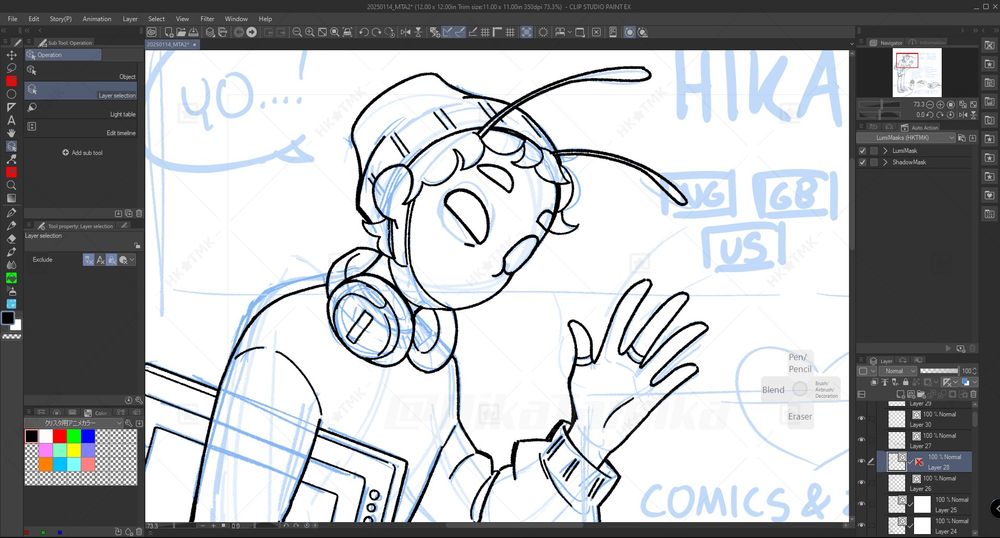Select the Hand move tool
The width and height of the screenshot is (1000, 538).
click(x=11, y=133)
